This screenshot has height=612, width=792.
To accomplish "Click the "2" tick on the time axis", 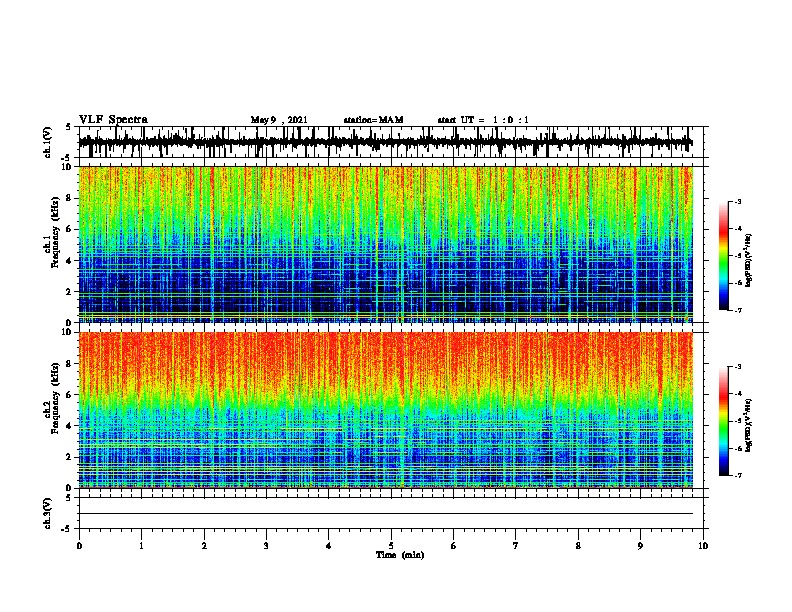I will [204, 546].
